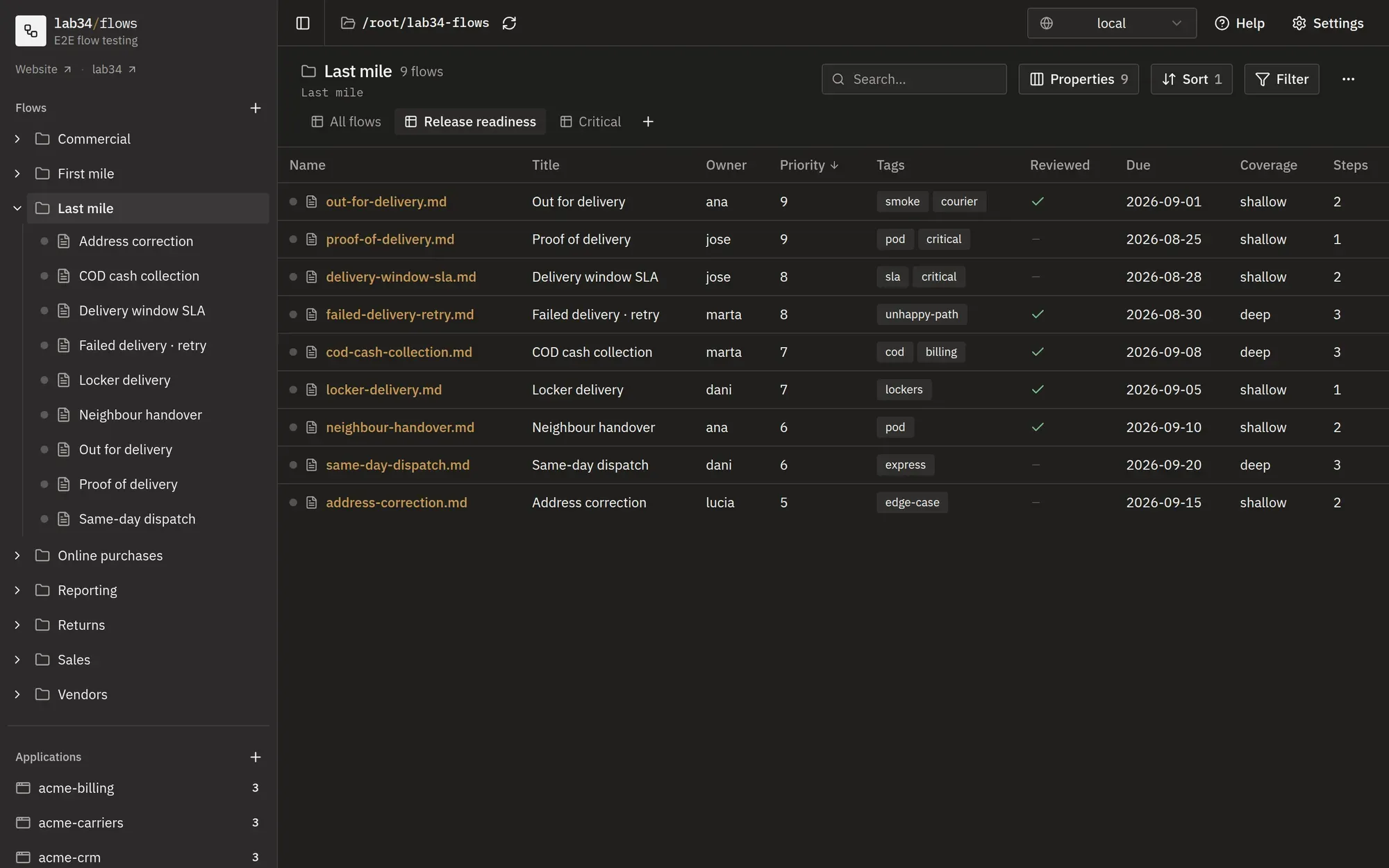Switch to the Critical tab
This screenshot has height=868, width=1389.
(590, 122)
